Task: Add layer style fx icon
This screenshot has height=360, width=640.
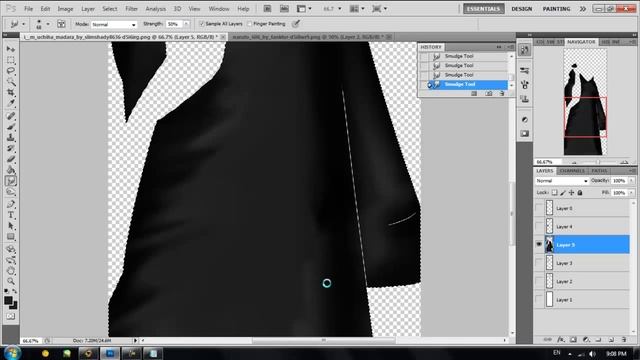Action: coord(561,339)
